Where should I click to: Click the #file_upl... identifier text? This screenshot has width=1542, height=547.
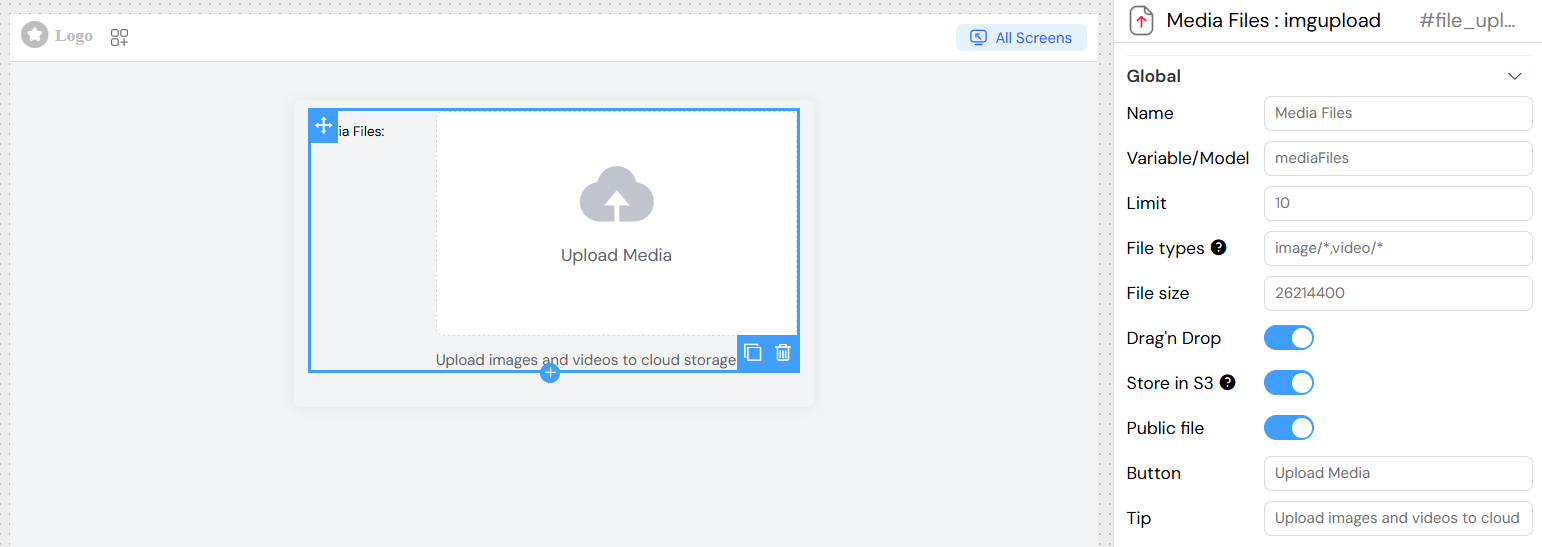(1468, 21)
